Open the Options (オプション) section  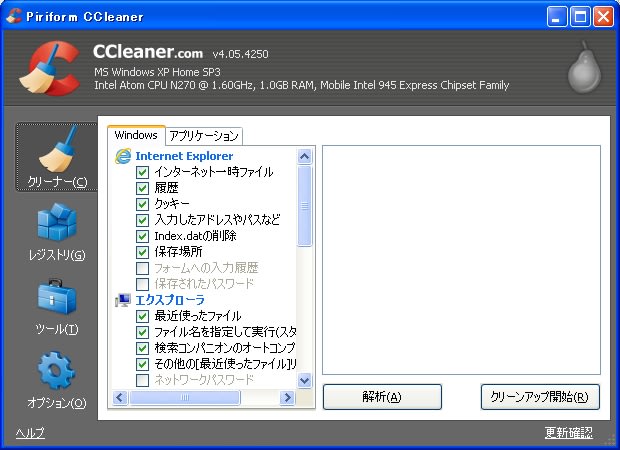tap(57, 380)
